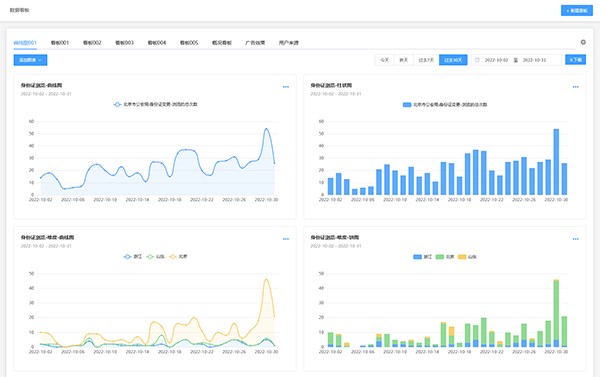
Task: Click the peak point of top-left line chart
Action: pyautogui.click(x=266, y=129)
